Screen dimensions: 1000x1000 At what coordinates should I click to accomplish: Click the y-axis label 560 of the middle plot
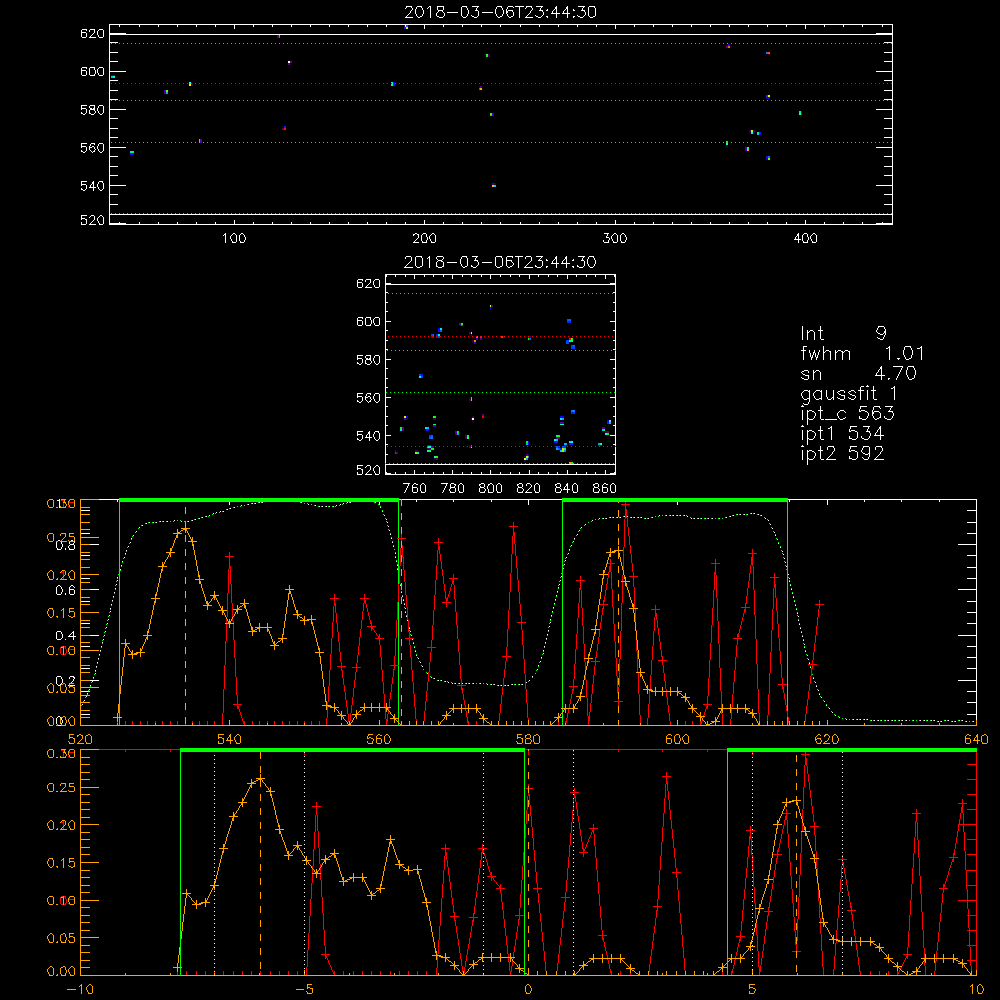[x=369, y=397]
